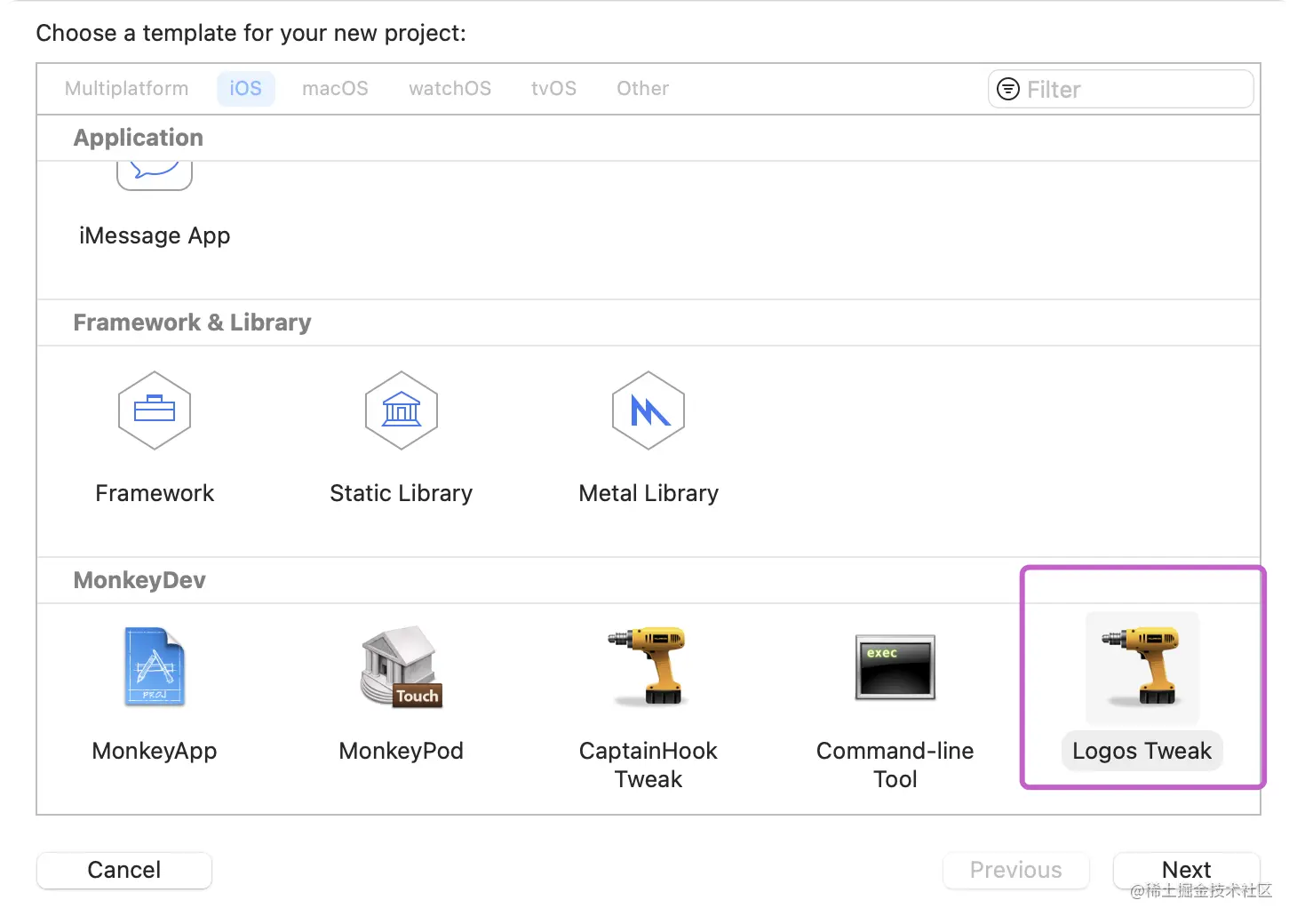Click the Next button
Viewport: 1297px width, 924px height.
click(1187, 870)
